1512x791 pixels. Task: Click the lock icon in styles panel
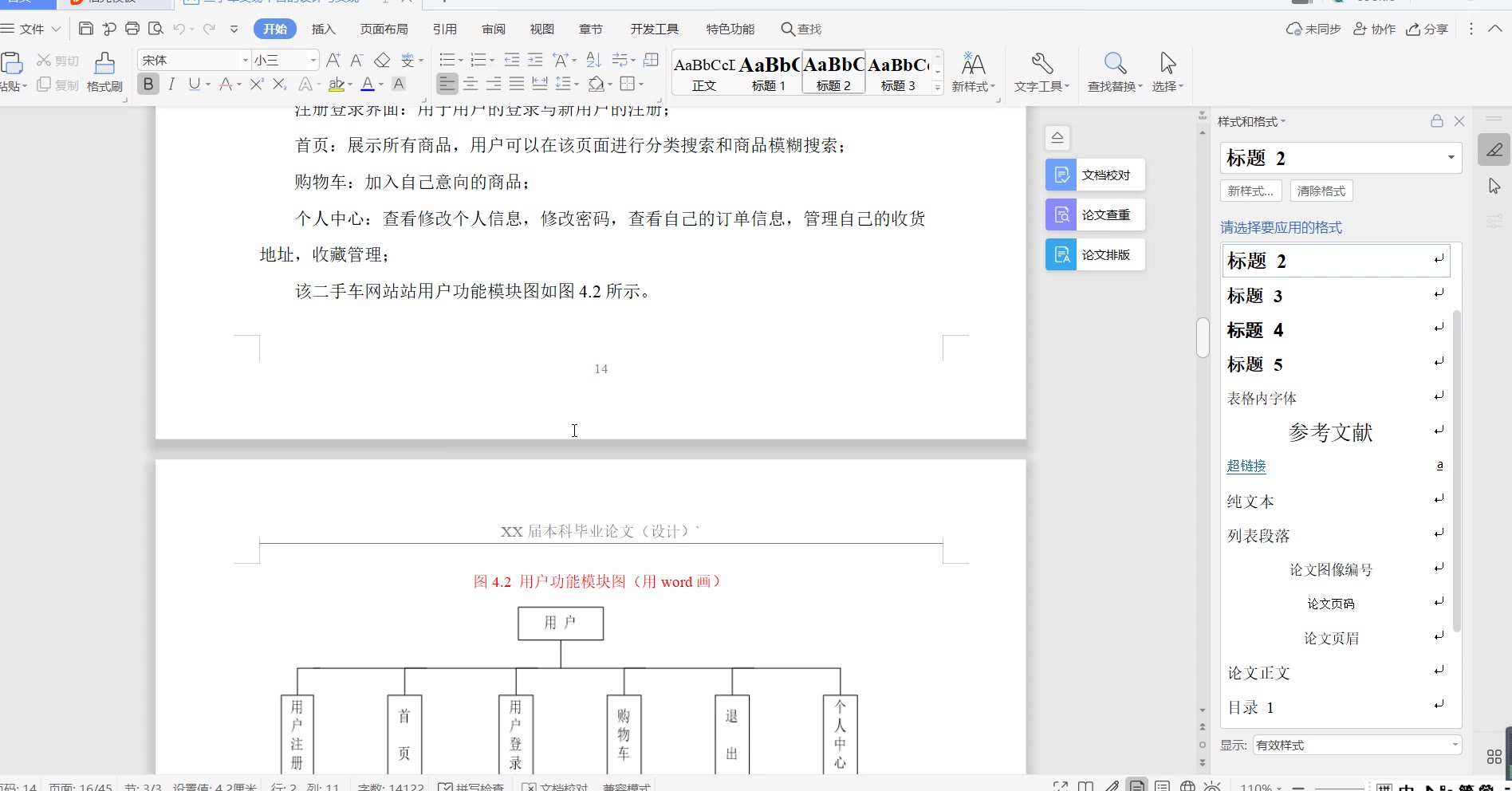point(1436,121)
